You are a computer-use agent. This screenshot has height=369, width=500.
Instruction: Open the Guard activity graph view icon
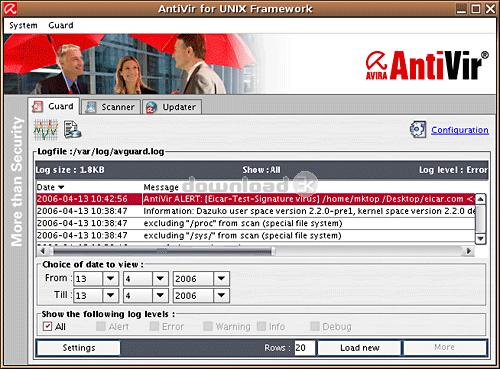pos(46,130)
